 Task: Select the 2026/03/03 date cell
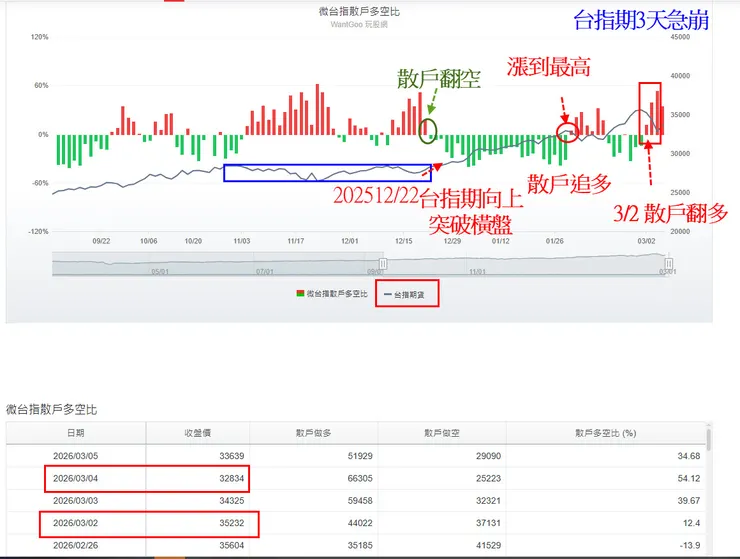(76, 500)
